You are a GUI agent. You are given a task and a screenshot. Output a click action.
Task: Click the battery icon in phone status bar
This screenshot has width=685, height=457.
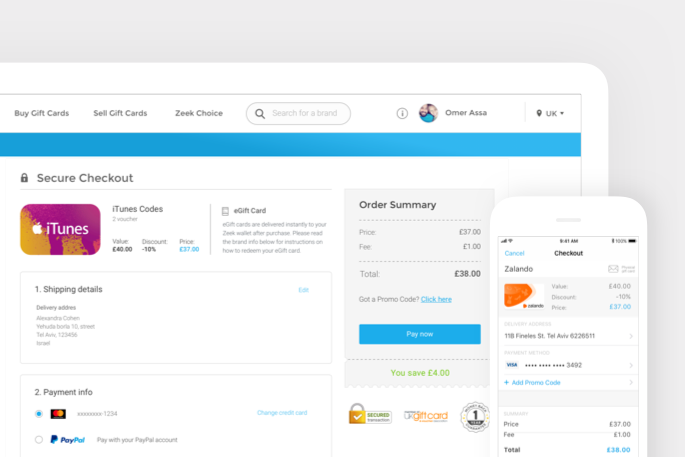coord(632,241)
